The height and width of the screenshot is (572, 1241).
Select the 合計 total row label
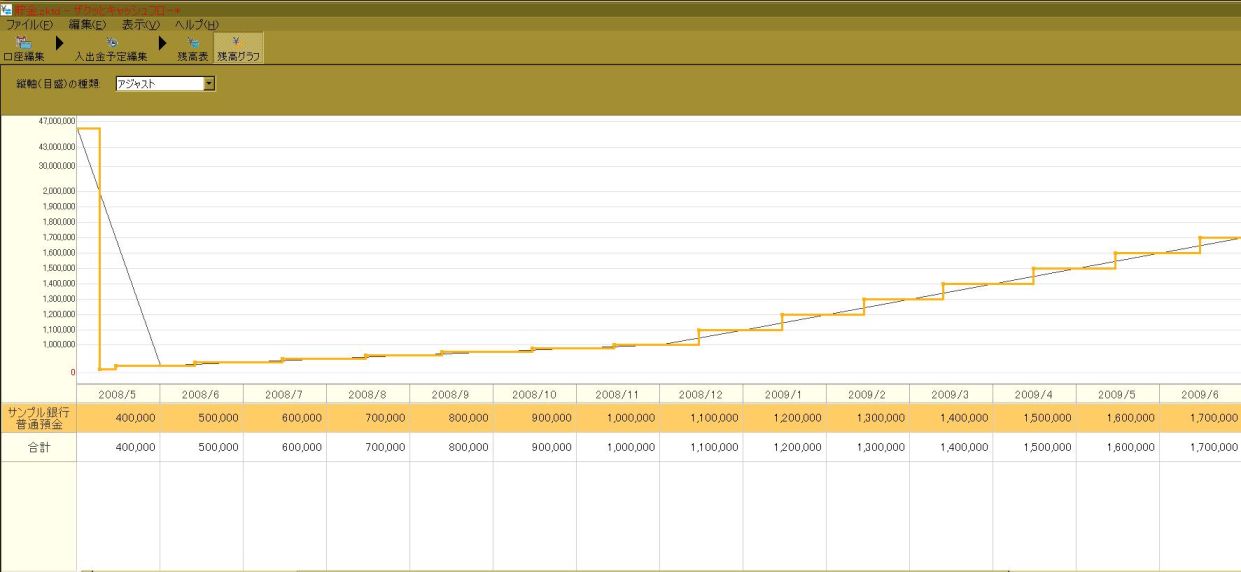point(38,447)
